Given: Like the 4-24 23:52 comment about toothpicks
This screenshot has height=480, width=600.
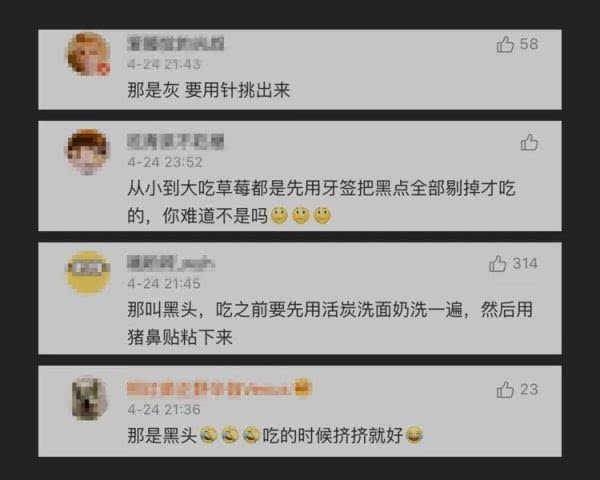Looking at the screenshot, I should click(x=529, y=142).
